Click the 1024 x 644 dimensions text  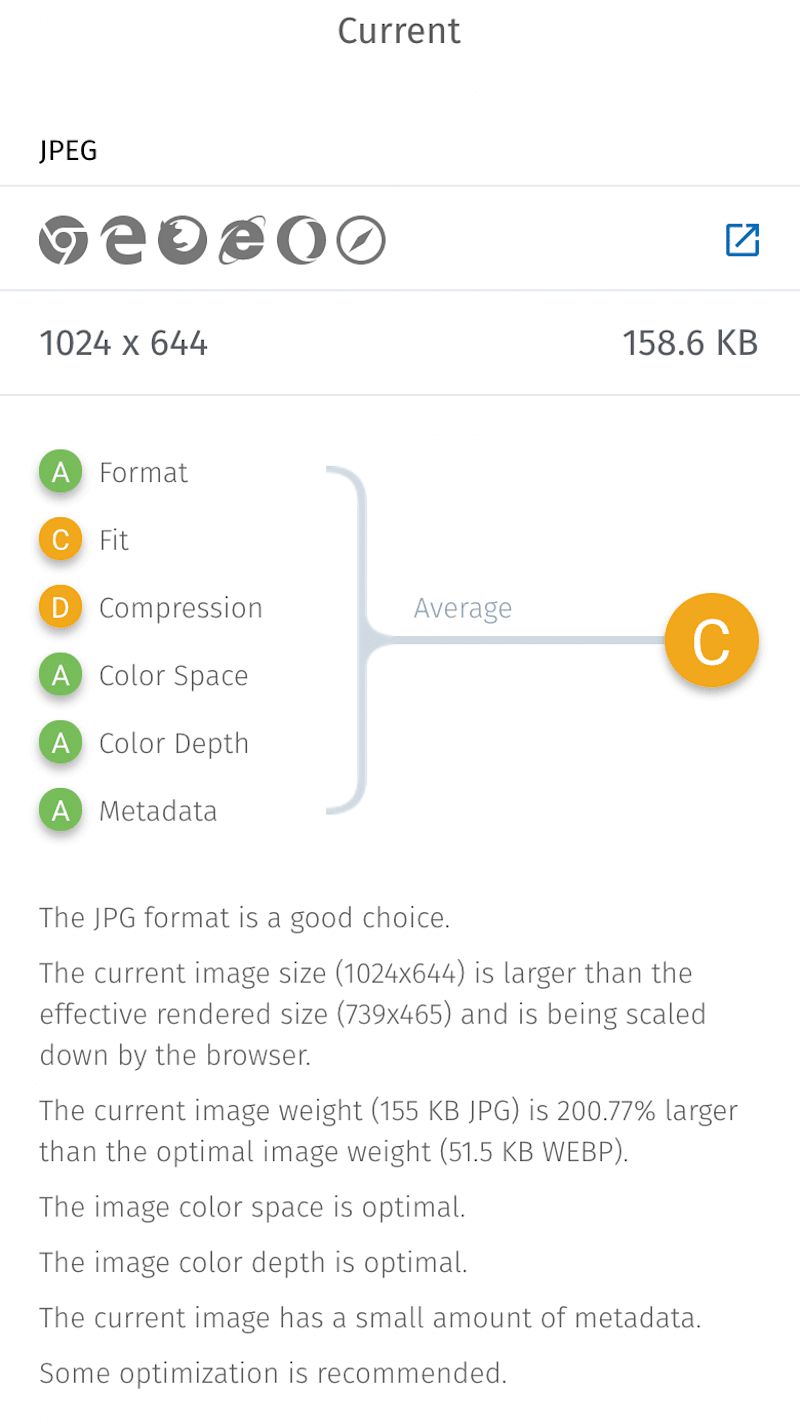123,343
